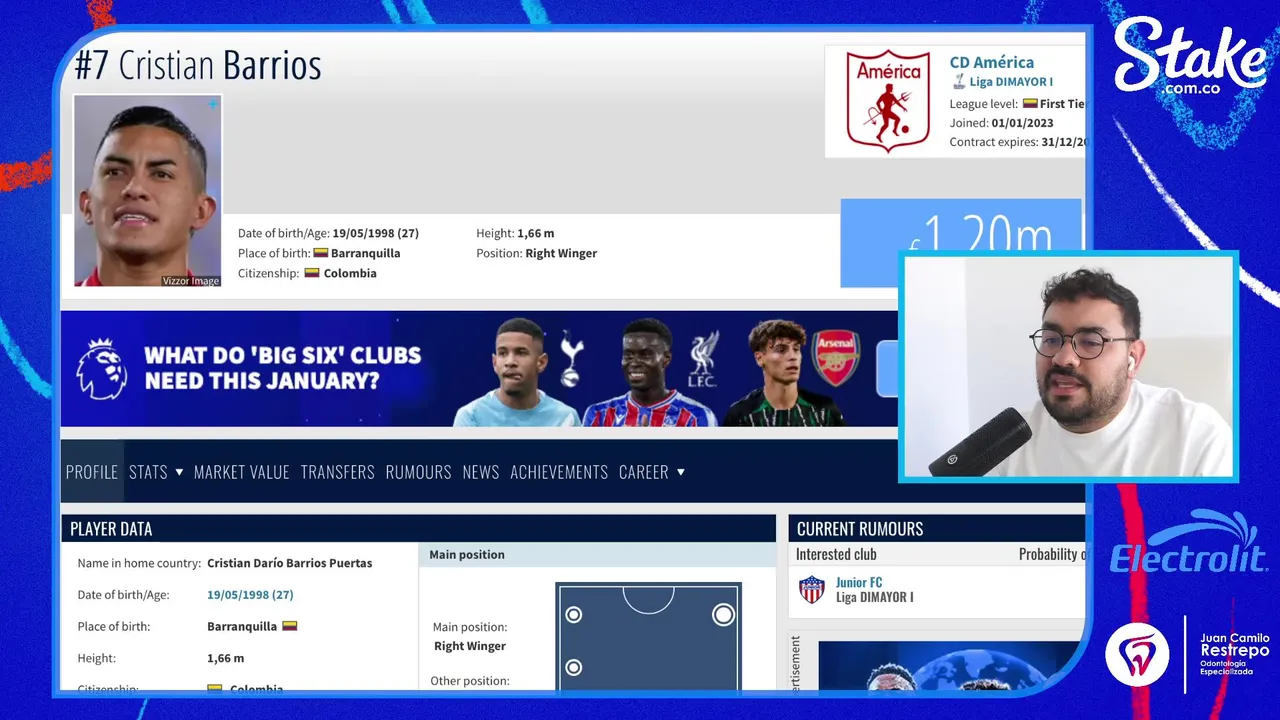Open the Junior FC rumour link
Screen dimensions: 1280x720
859,582
